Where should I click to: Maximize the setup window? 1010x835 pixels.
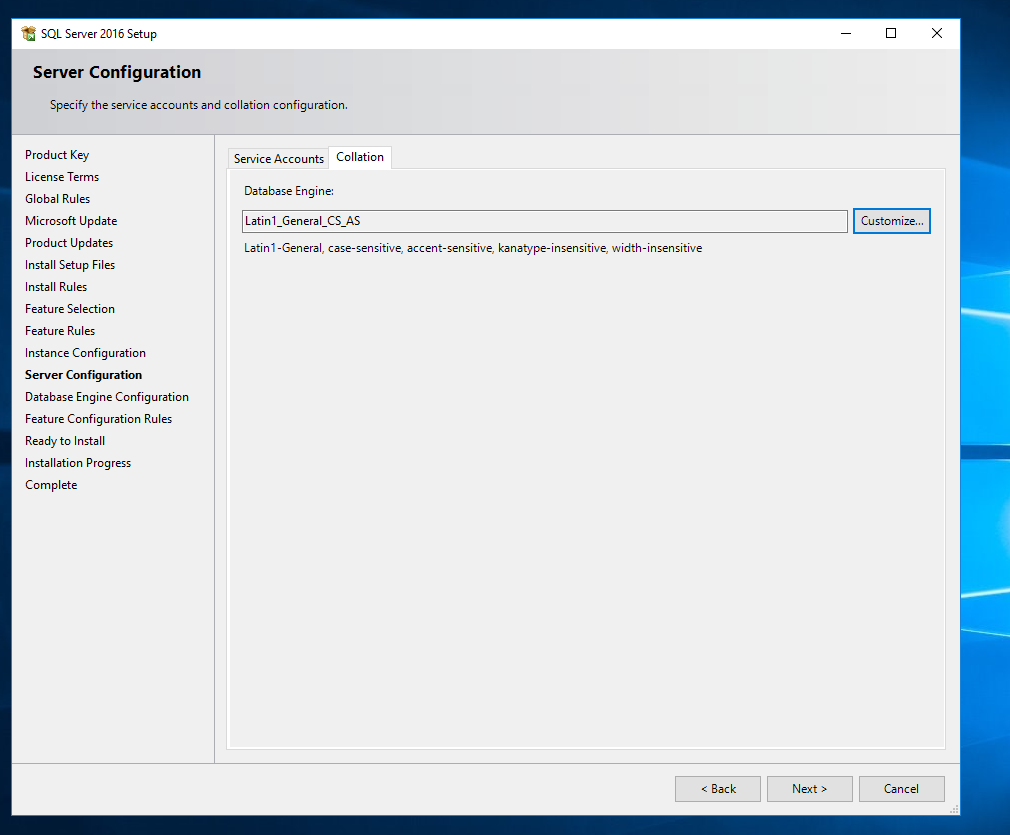891,34
